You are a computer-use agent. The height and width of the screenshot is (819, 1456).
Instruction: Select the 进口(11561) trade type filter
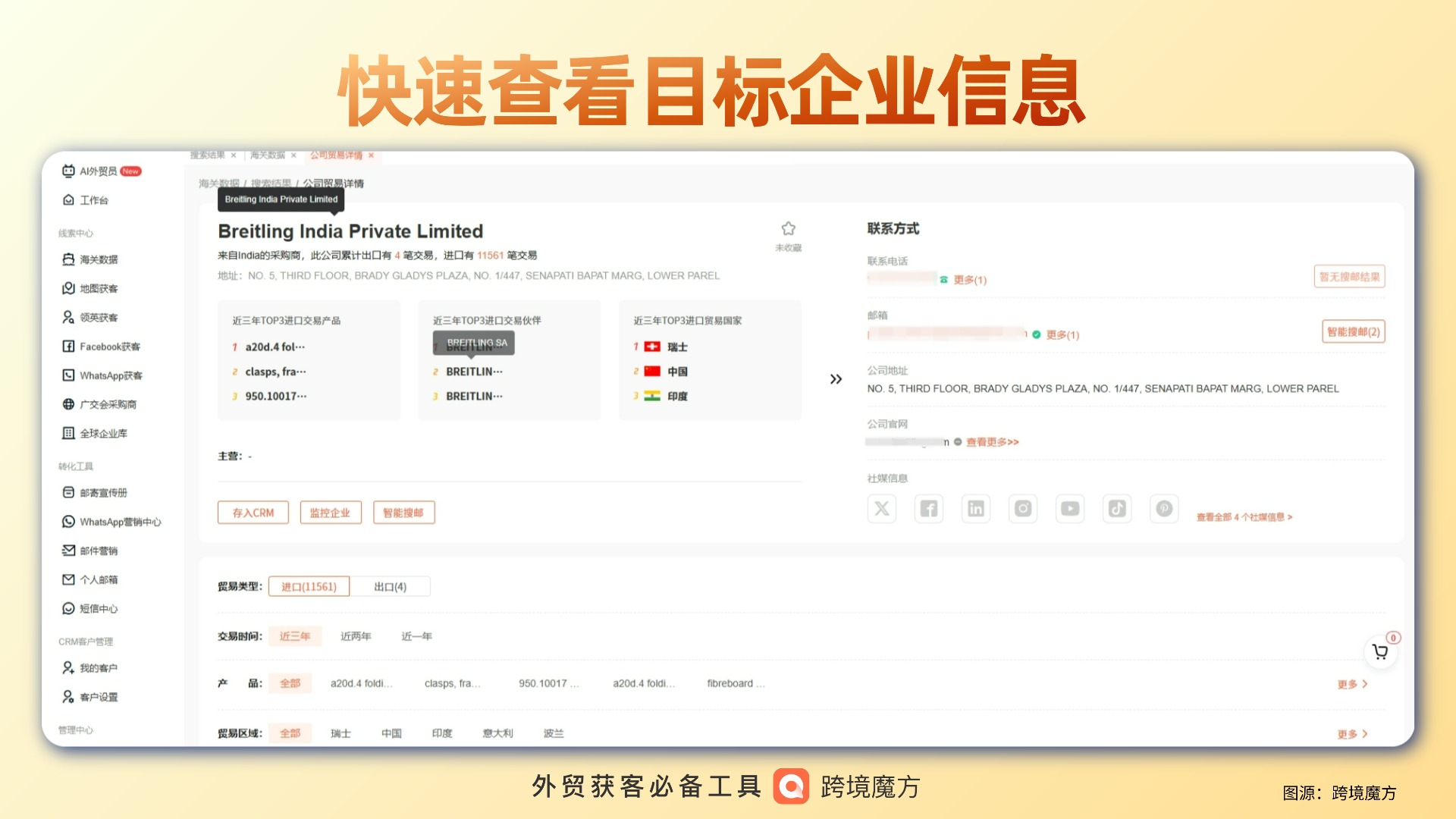309,585
